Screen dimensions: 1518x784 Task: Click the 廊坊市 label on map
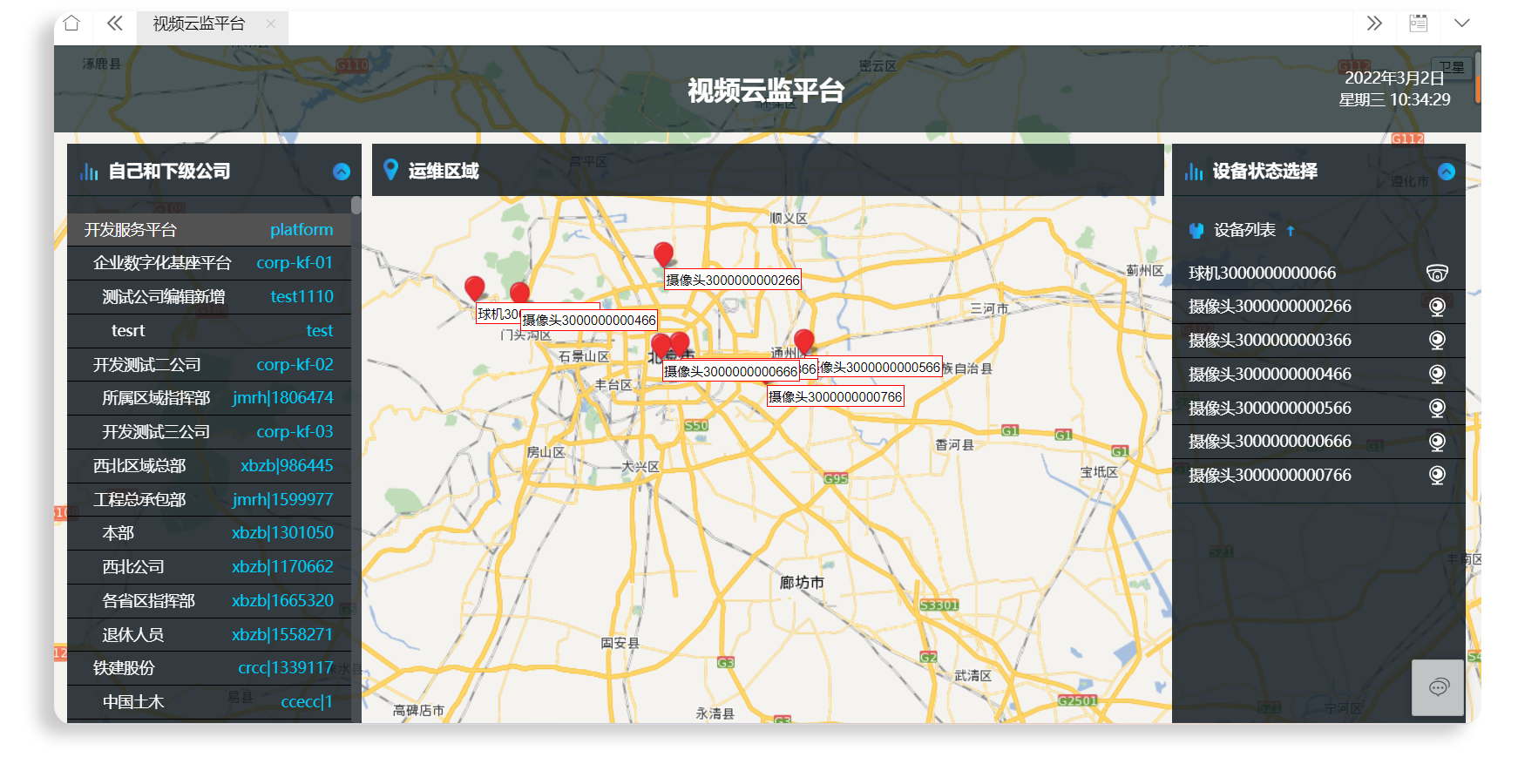tap(802, 583)
